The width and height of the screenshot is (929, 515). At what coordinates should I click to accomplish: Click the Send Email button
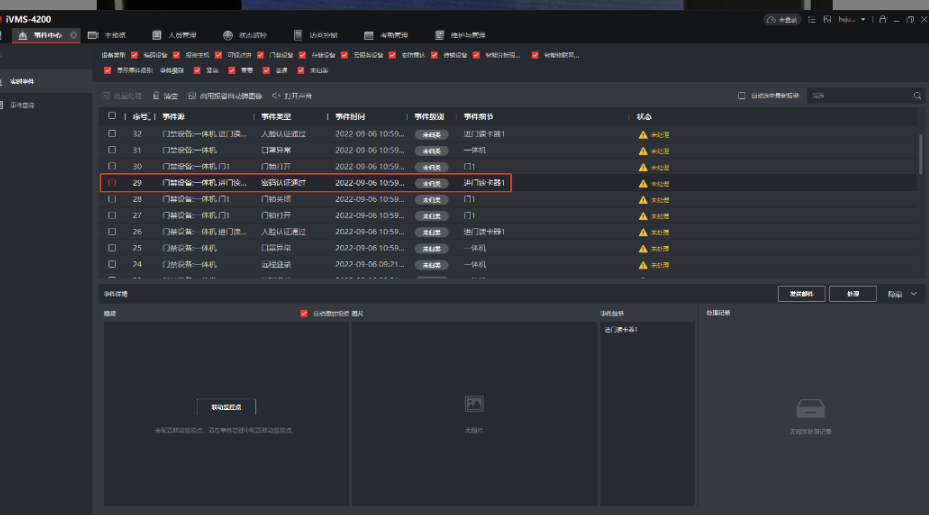801,294
